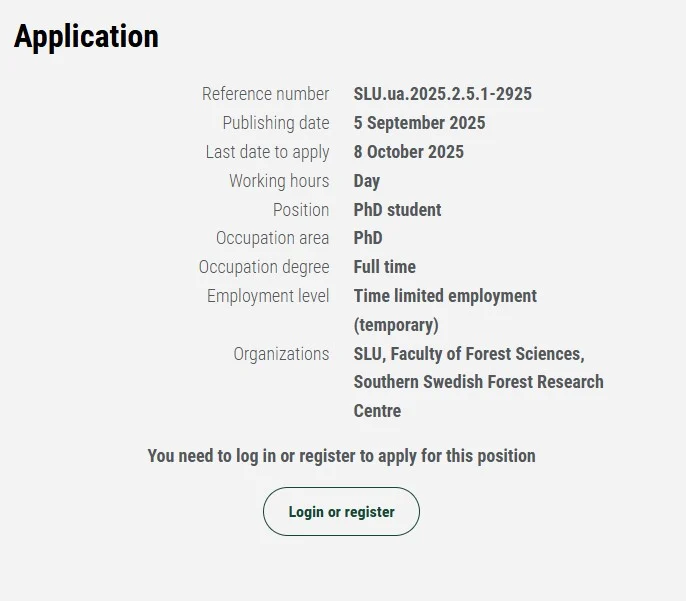This screenshot has height=601, width=686.
Task: Click the PhD student position value
Action: coord(397,210)
